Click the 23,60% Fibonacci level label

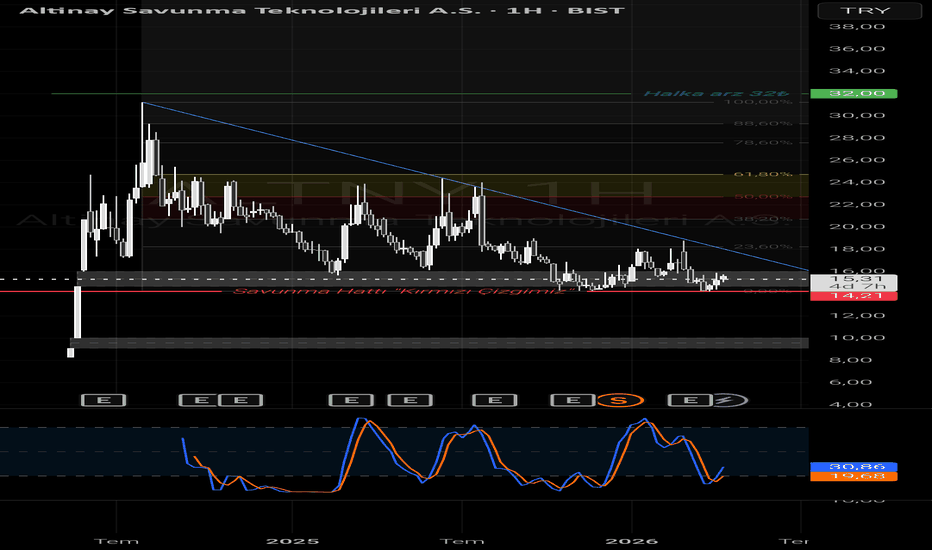coord(763,246)
